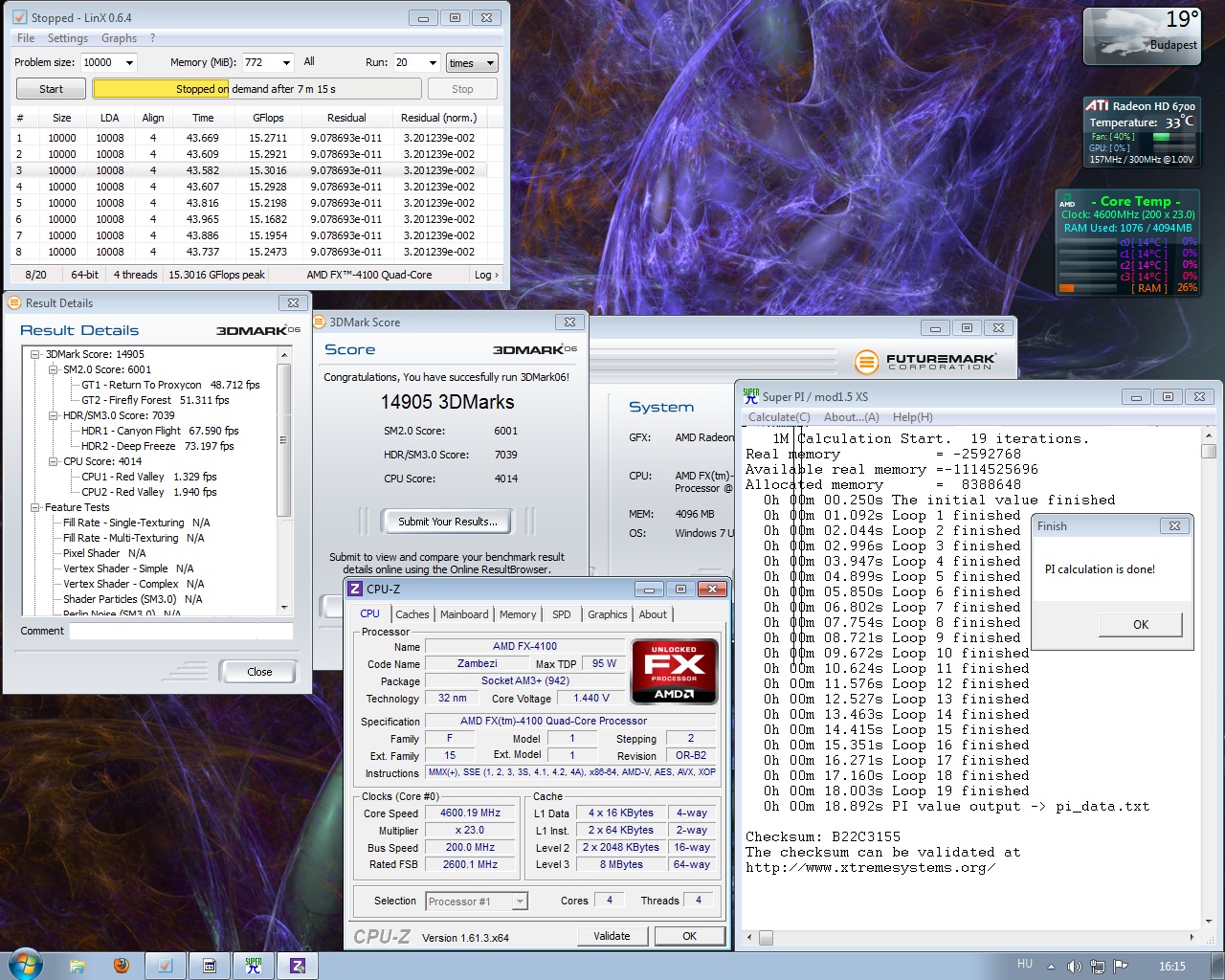1225x980 pixels.
Task: Open Windows Start orb
Action: click(25, 965)
